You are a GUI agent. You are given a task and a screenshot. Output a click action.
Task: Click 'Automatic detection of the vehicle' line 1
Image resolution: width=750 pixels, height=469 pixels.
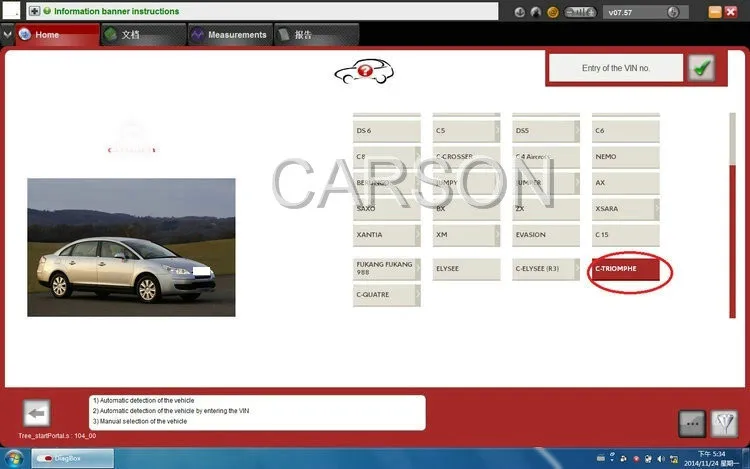click(143, 401)
